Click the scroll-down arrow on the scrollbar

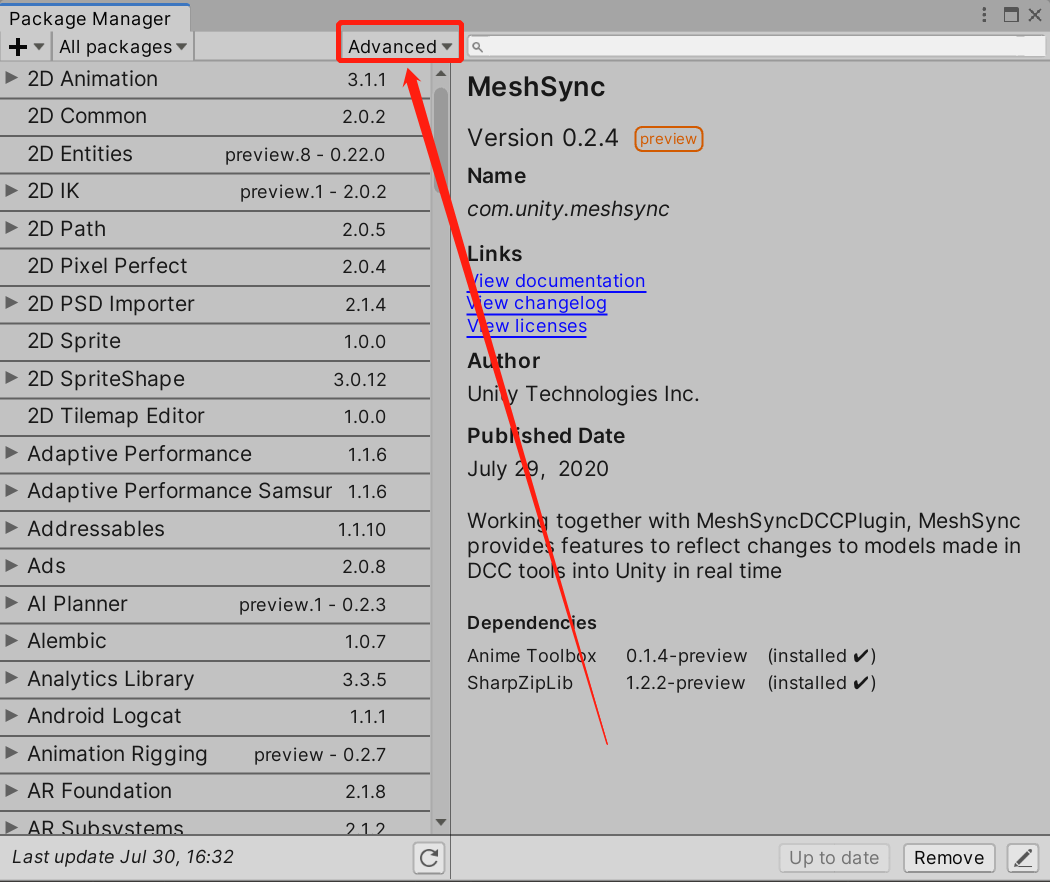(x=441, y=822)
